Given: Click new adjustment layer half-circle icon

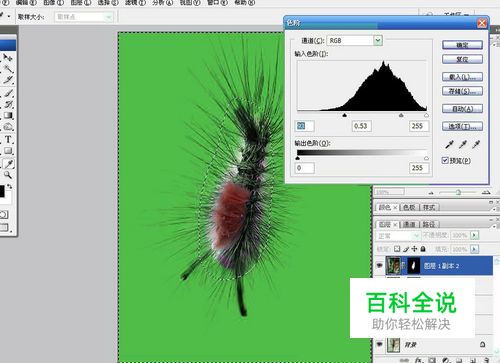Looking at the screenshot, I should click(x=446, y=360).
